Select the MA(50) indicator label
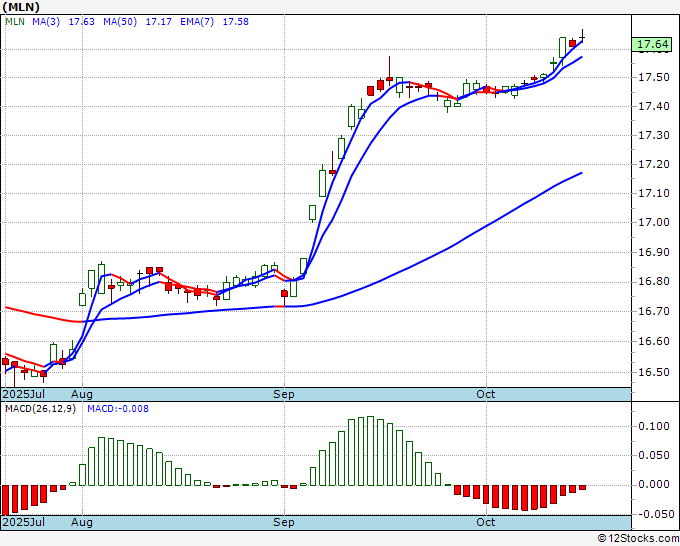 tap(120, 22)
